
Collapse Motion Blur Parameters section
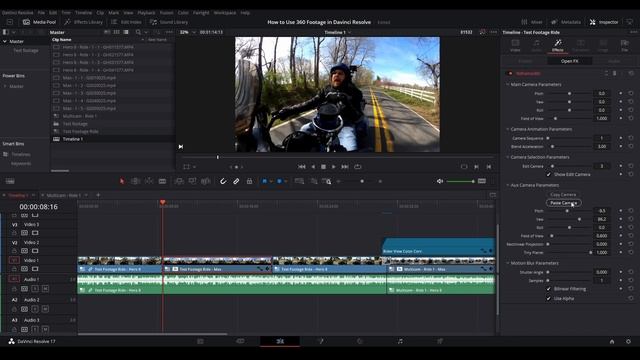coord(507,263)
